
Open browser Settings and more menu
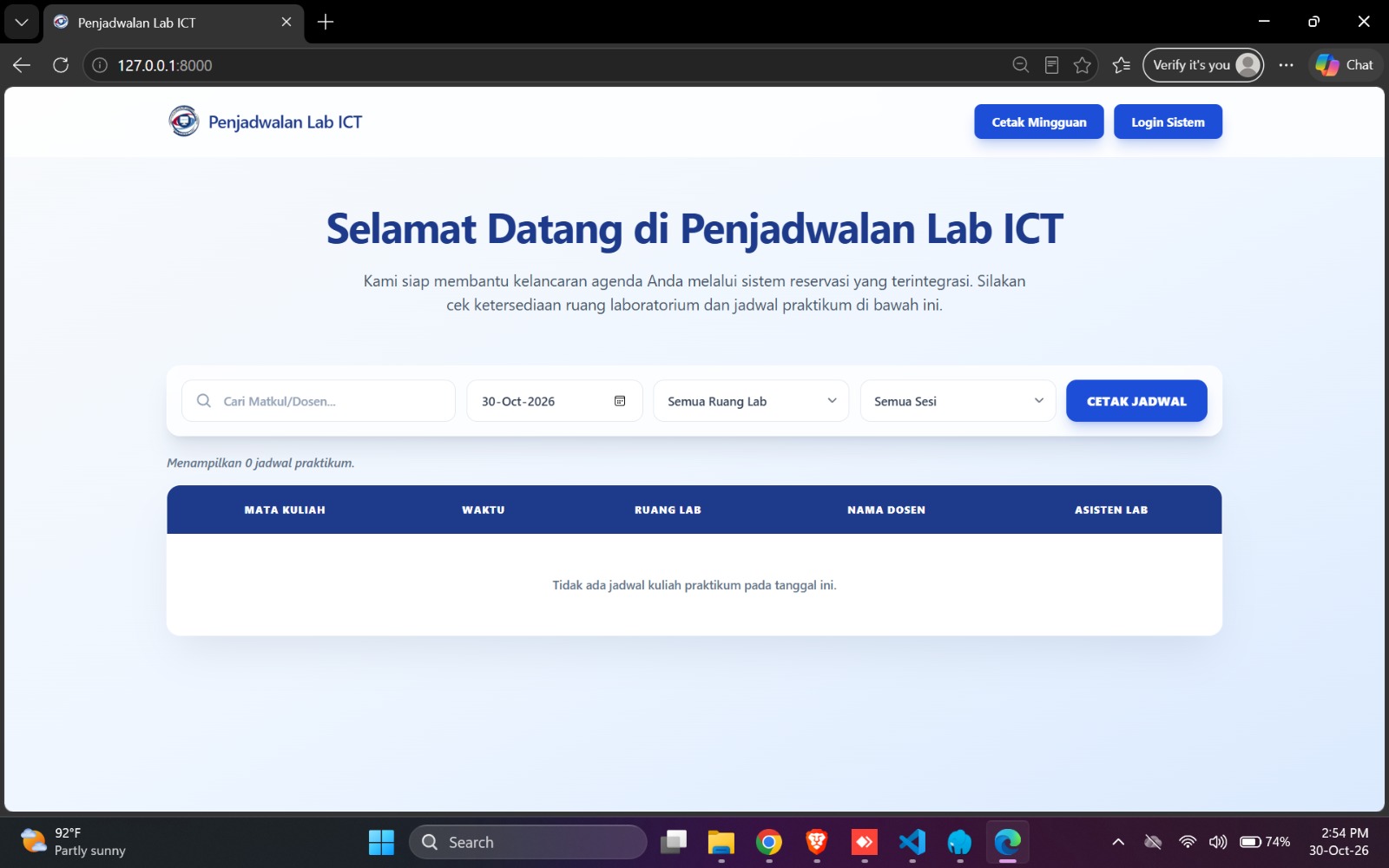tap(1286, 65)
